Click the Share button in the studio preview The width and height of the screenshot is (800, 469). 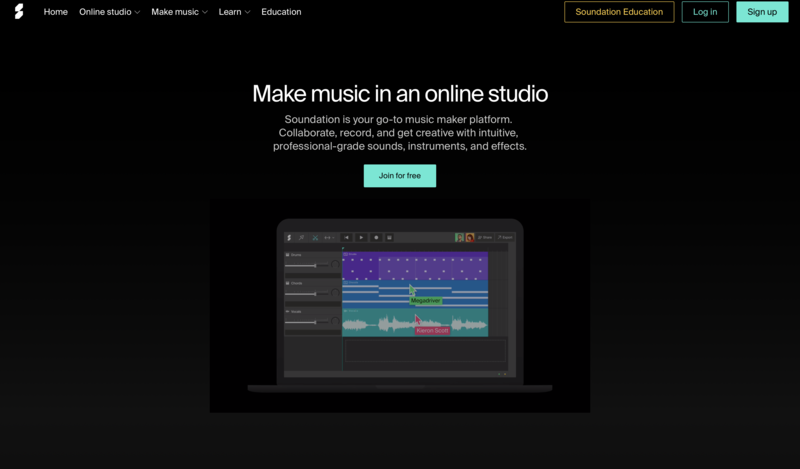click(x=485, y=238)
